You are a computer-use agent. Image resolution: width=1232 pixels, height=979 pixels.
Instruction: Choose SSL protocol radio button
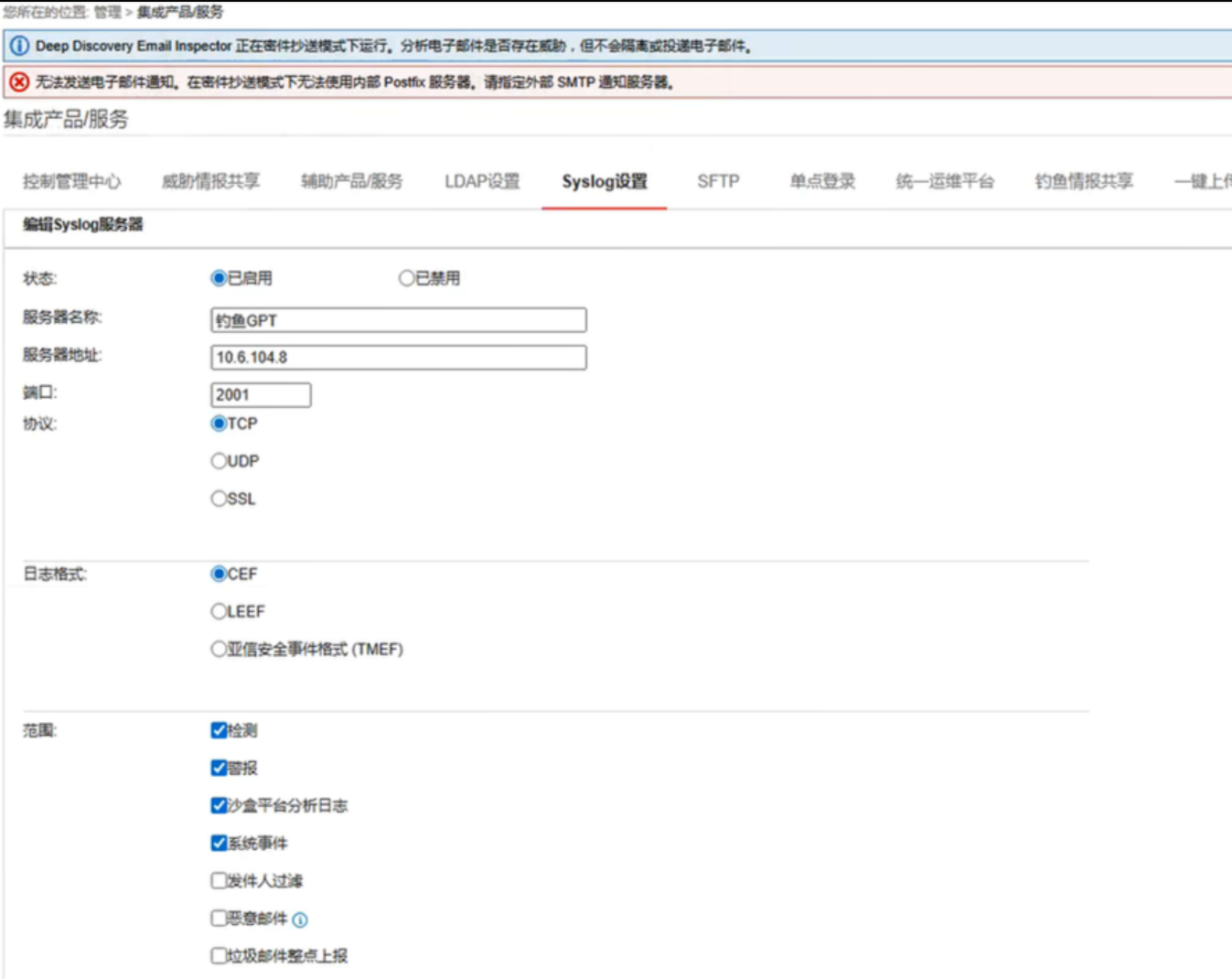click(219, 499)
